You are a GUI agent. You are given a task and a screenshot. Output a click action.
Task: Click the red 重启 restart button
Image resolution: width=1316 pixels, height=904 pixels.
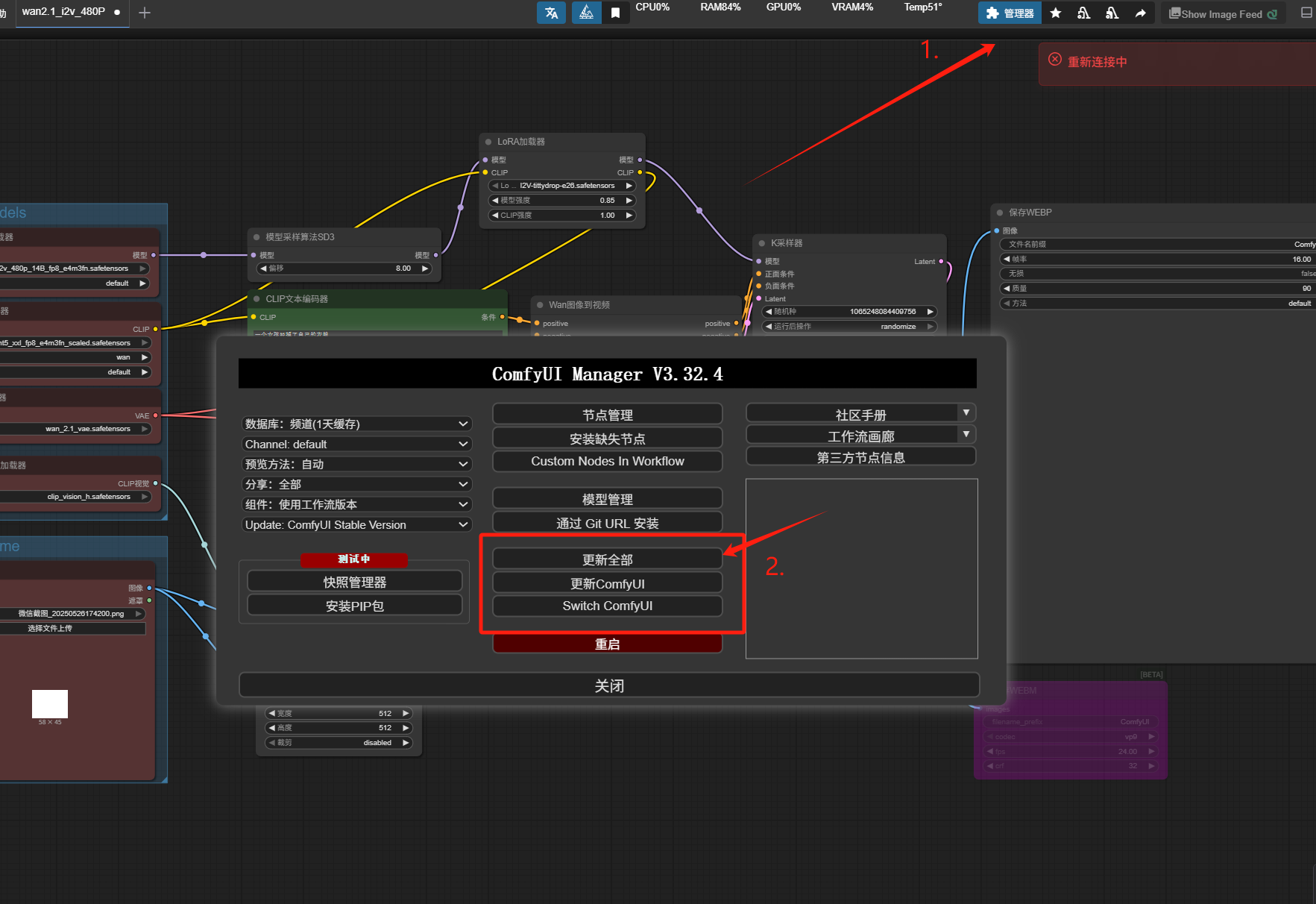[608, 644]
